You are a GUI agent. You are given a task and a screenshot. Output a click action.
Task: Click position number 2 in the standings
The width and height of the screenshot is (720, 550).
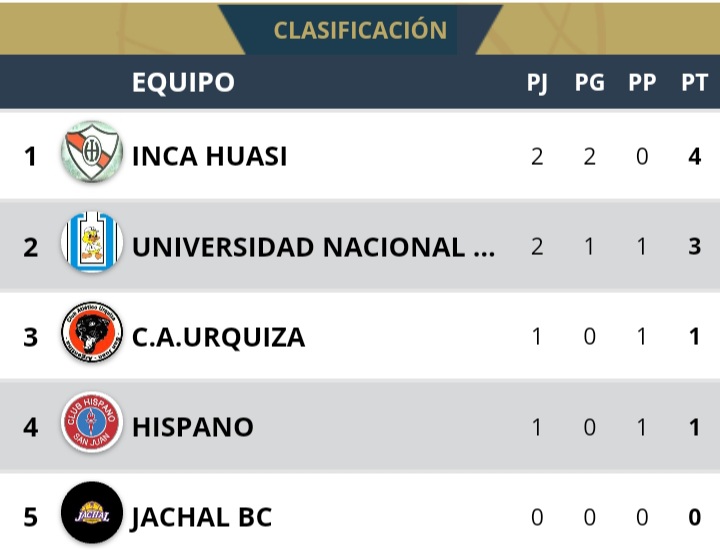(31, 247)
